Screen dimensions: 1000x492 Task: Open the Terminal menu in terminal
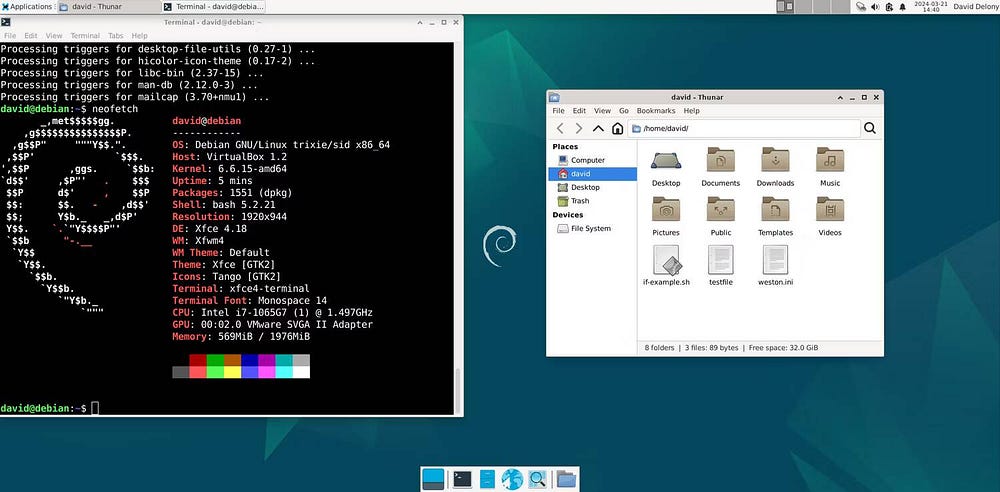point(85,36)
